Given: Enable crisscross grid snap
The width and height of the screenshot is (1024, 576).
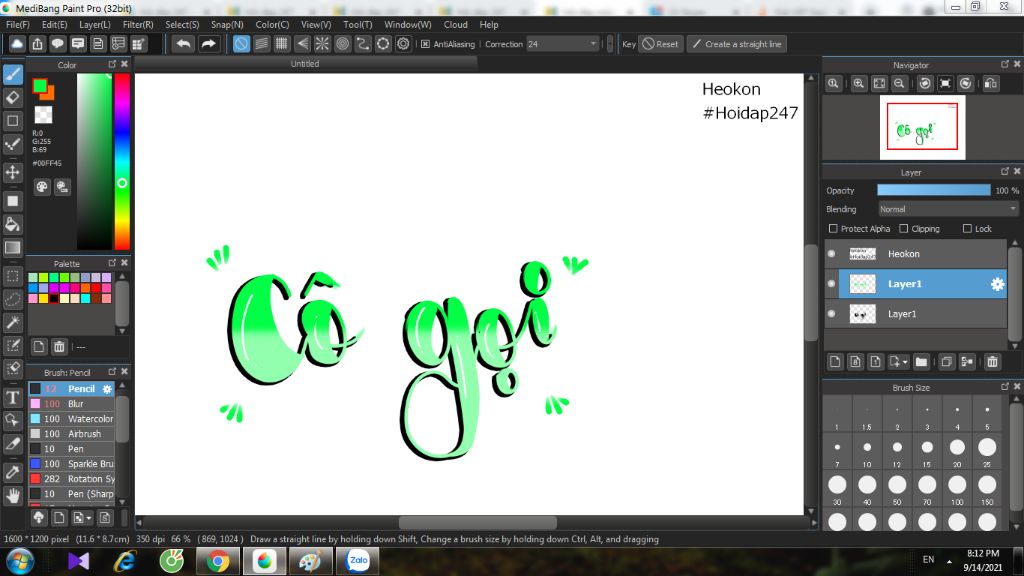Looking at the screenshot, I should [281, 44].
